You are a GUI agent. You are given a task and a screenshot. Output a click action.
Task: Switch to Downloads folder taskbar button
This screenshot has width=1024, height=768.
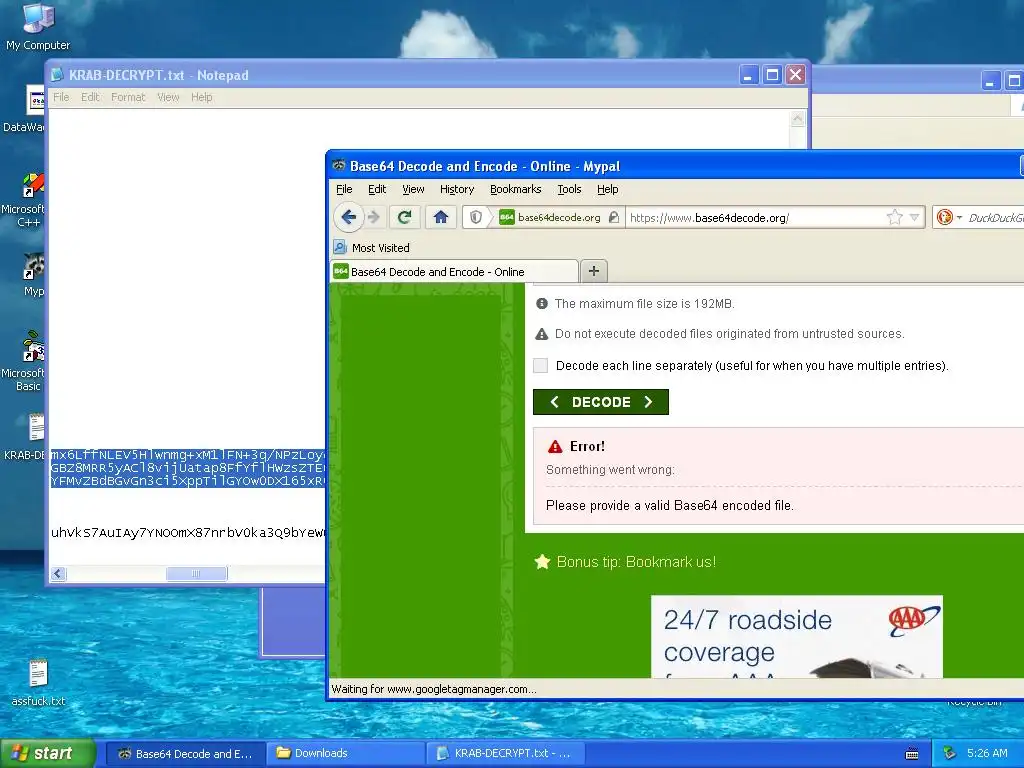345,754
